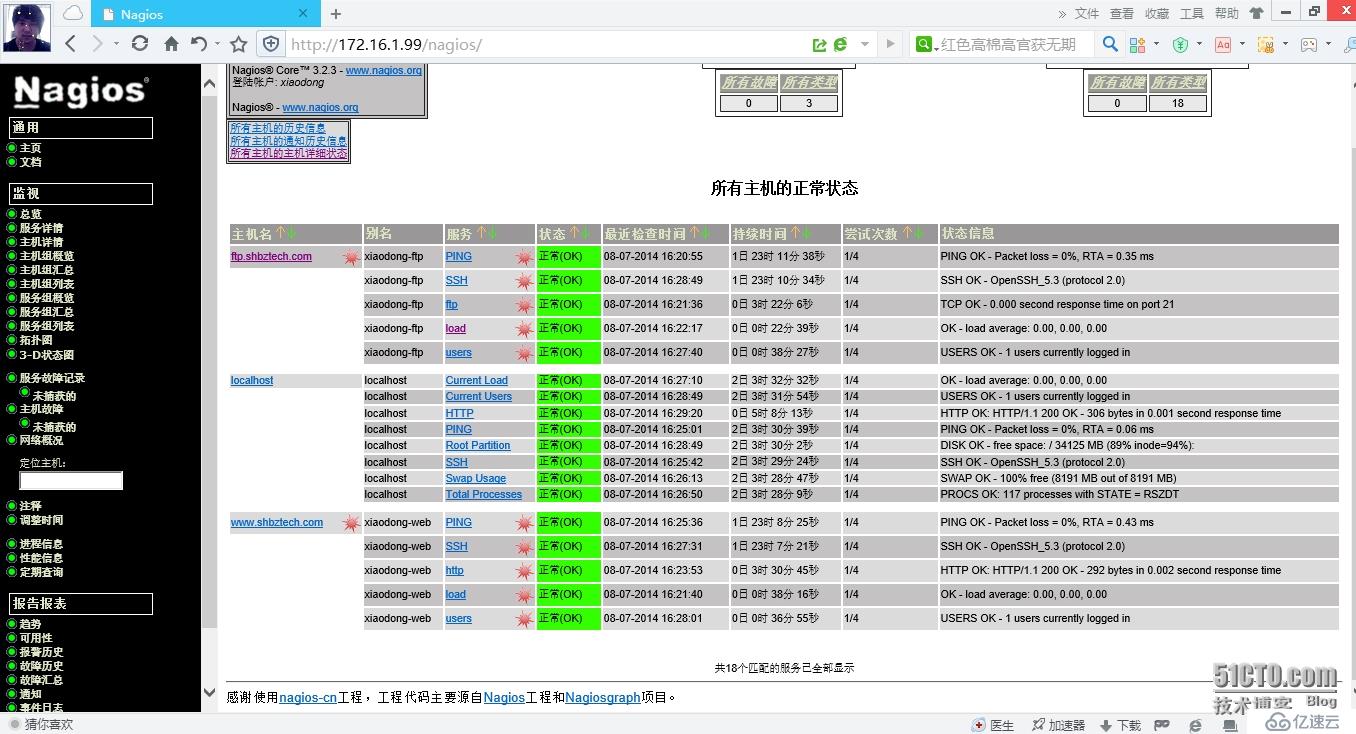Sort last check time ascending arrow

pos(694,233)
